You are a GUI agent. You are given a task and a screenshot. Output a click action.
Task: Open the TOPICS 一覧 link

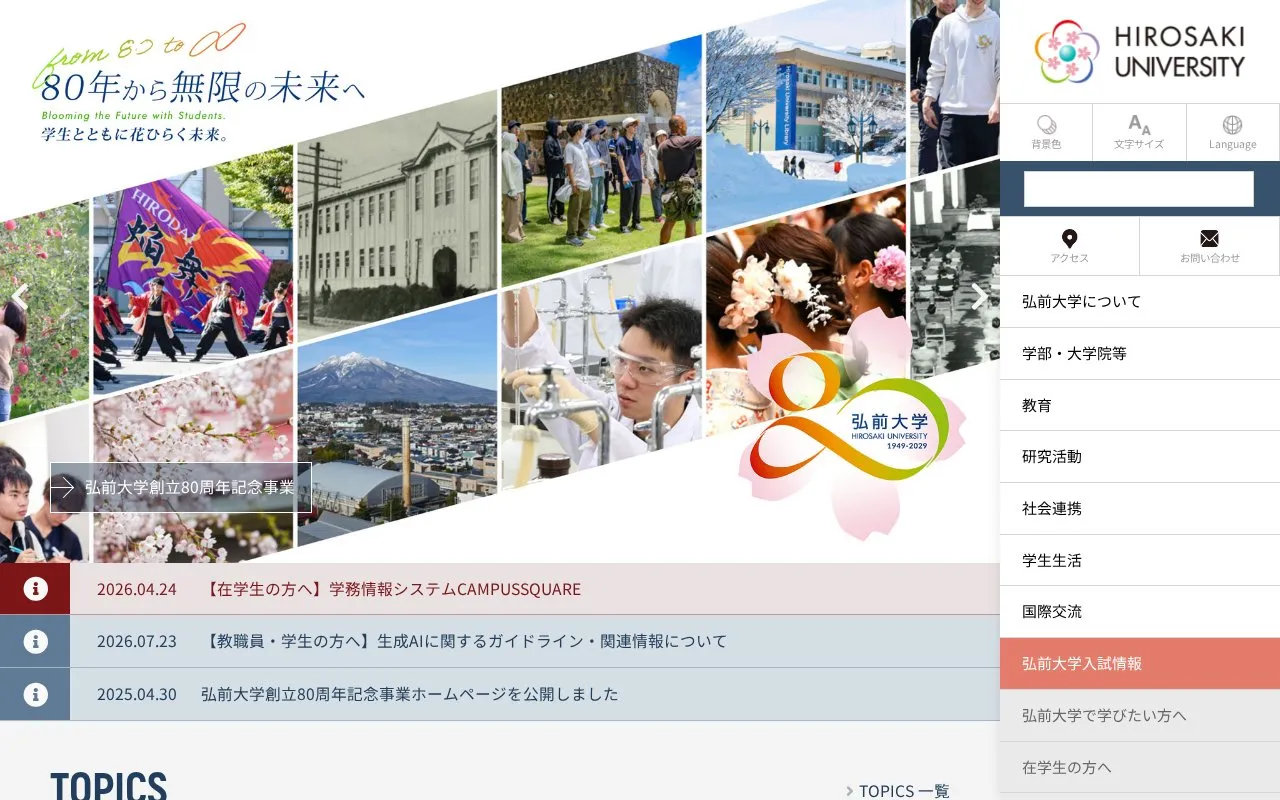[898, 791]
